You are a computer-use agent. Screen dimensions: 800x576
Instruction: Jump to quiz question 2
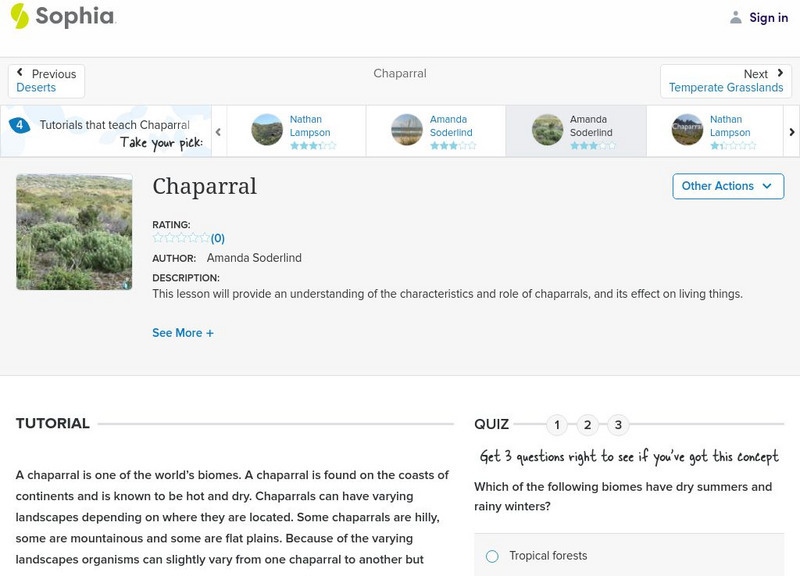[x=588, y=425]
